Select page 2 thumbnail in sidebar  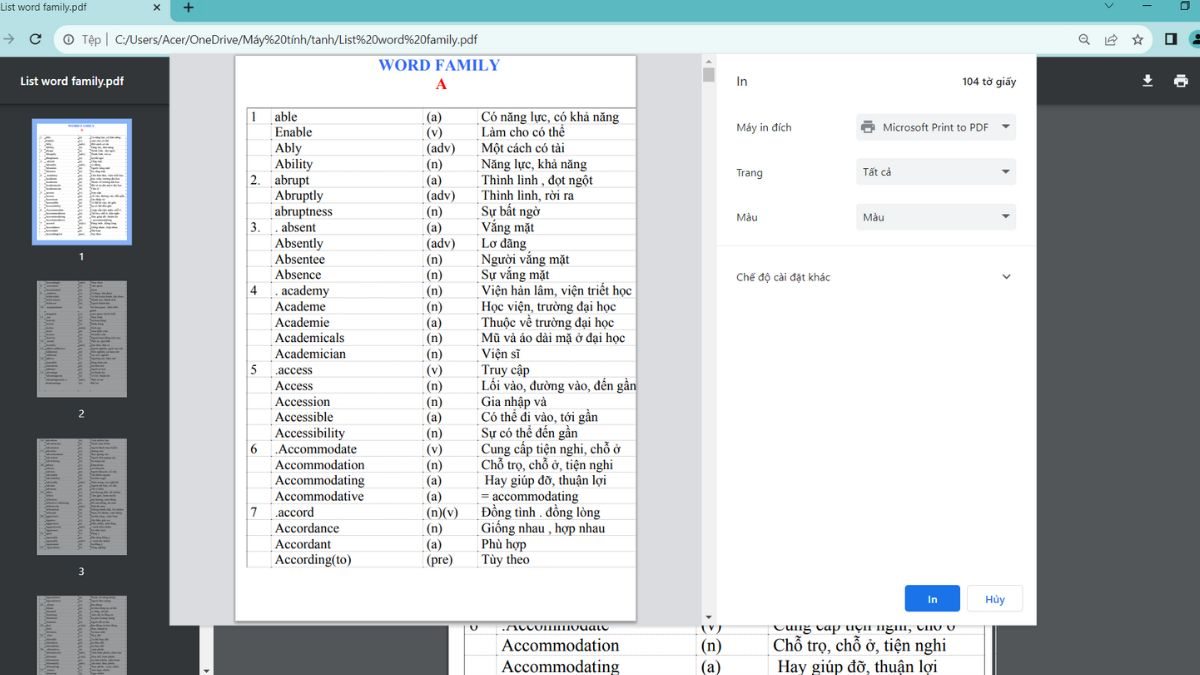point(82,339)
